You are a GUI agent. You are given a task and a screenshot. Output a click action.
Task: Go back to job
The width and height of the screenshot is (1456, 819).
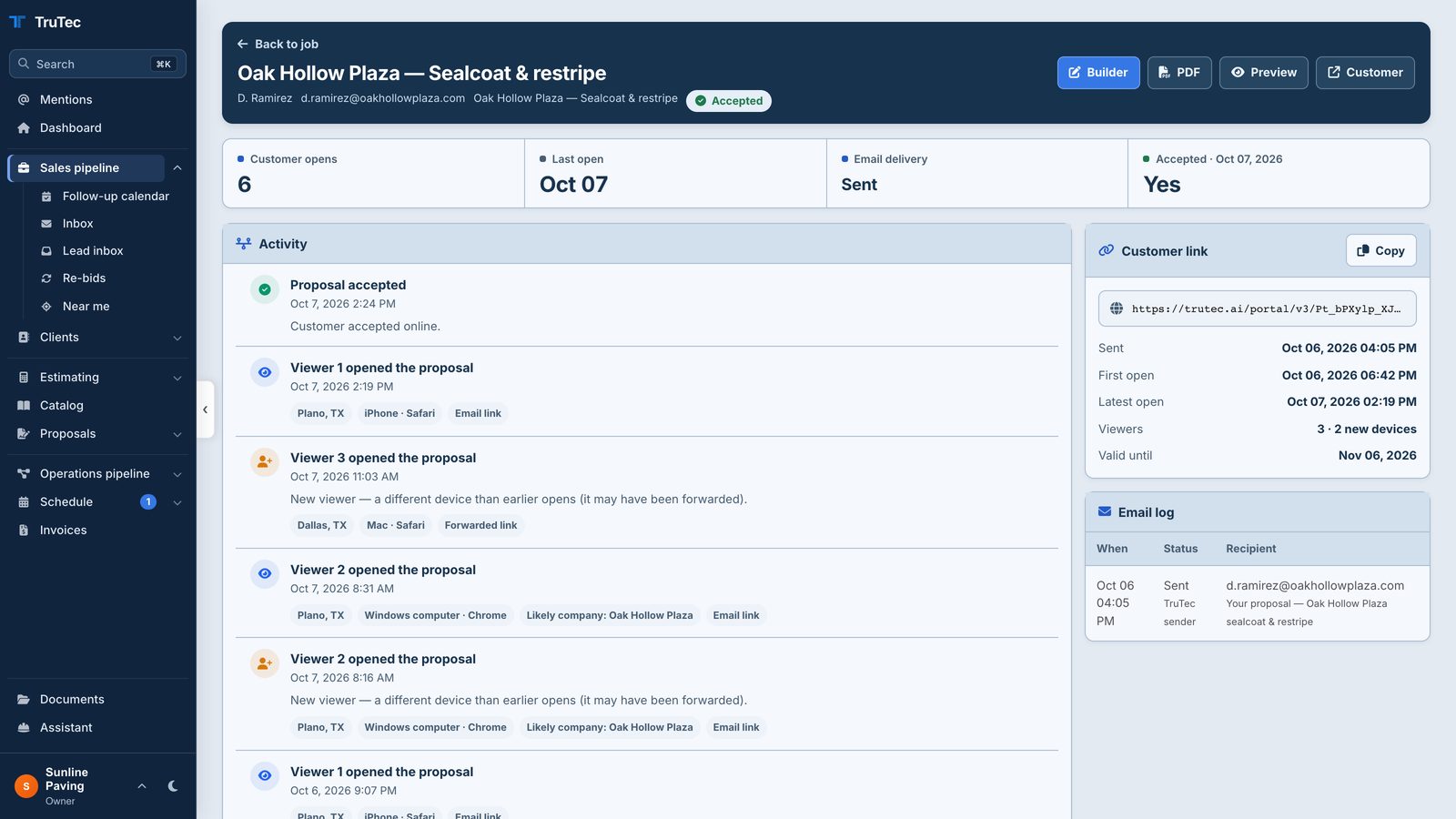point(278,44)
